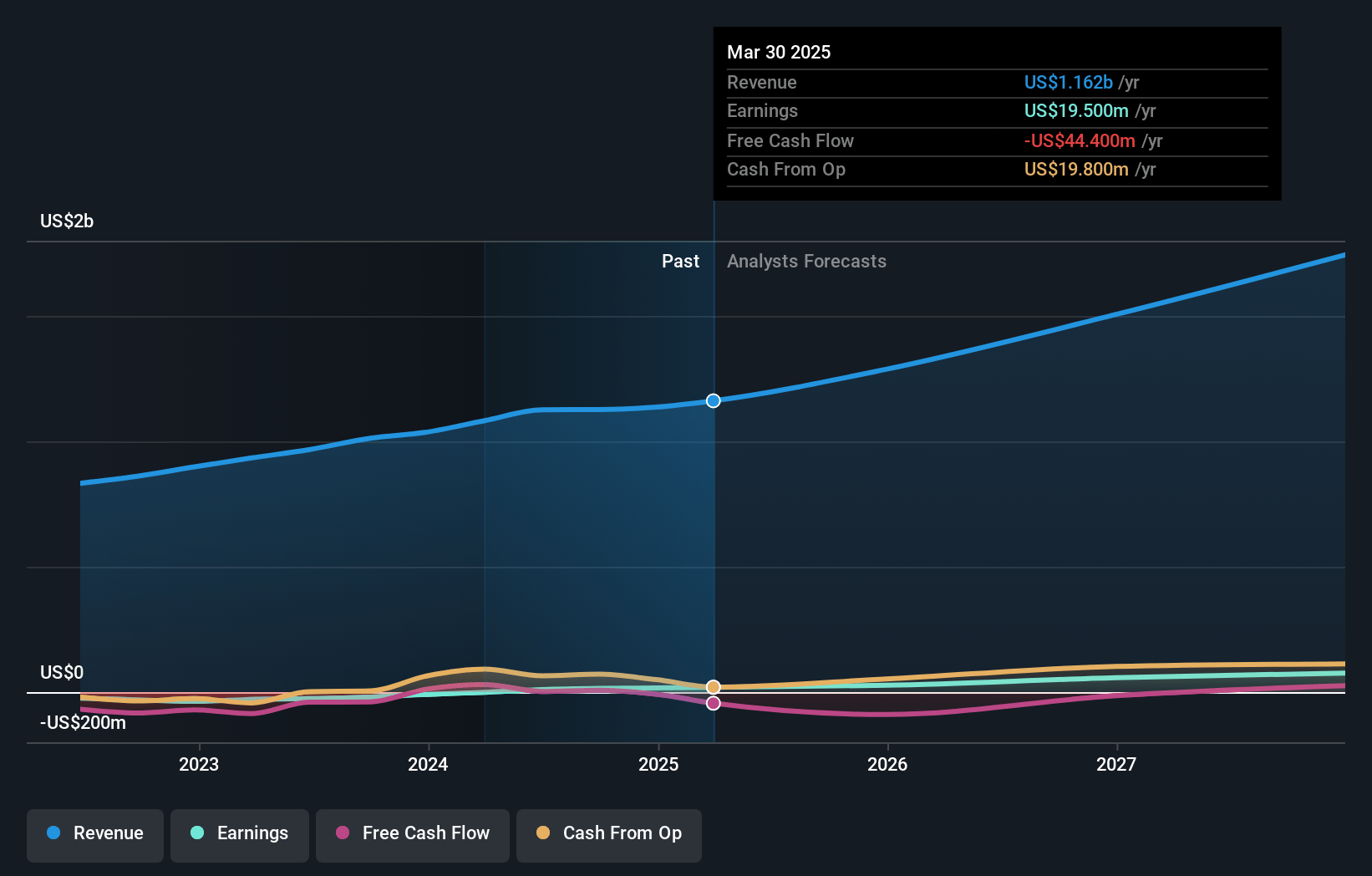Click the 2026 x-axis label
The width and height of the screenshot is (1372, 876).
click(887, 764)
